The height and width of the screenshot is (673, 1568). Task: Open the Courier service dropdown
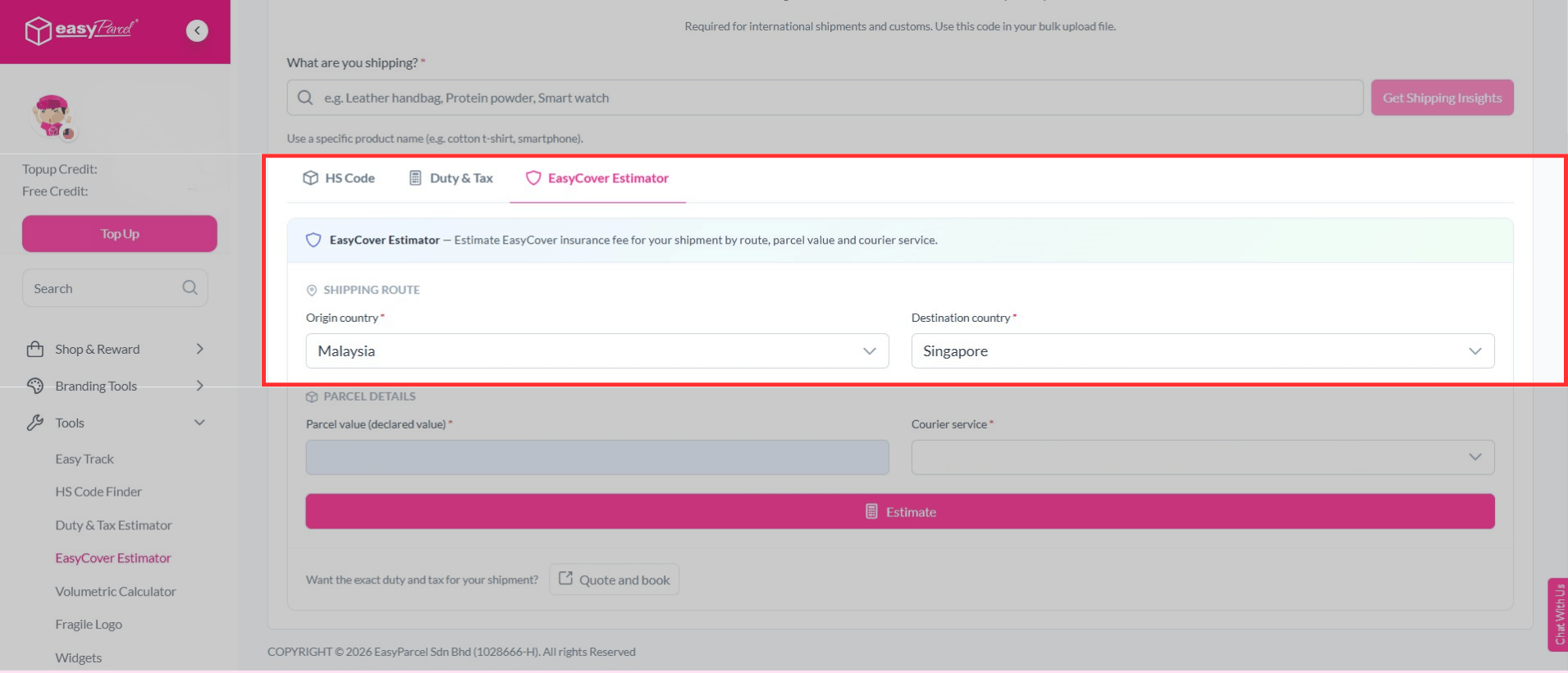point(1203,457)
